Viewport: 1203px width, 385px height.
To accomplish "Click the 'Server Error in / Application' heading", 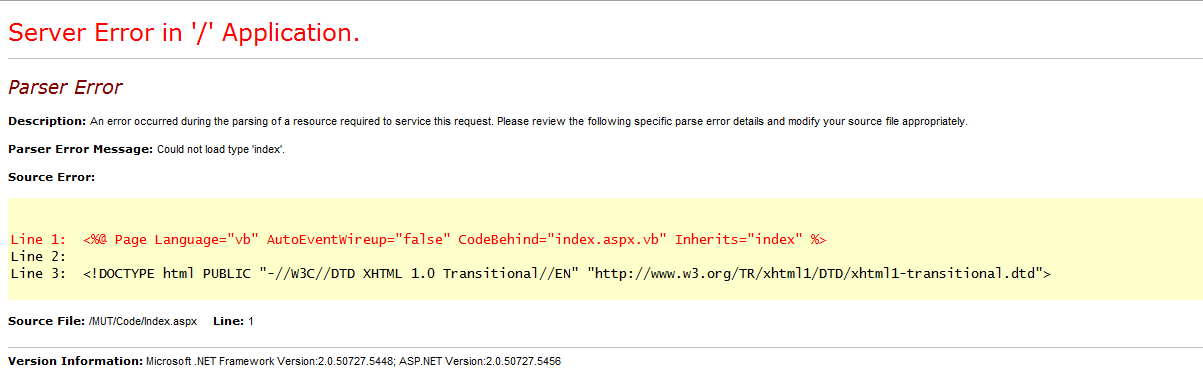I will point(184,32).
